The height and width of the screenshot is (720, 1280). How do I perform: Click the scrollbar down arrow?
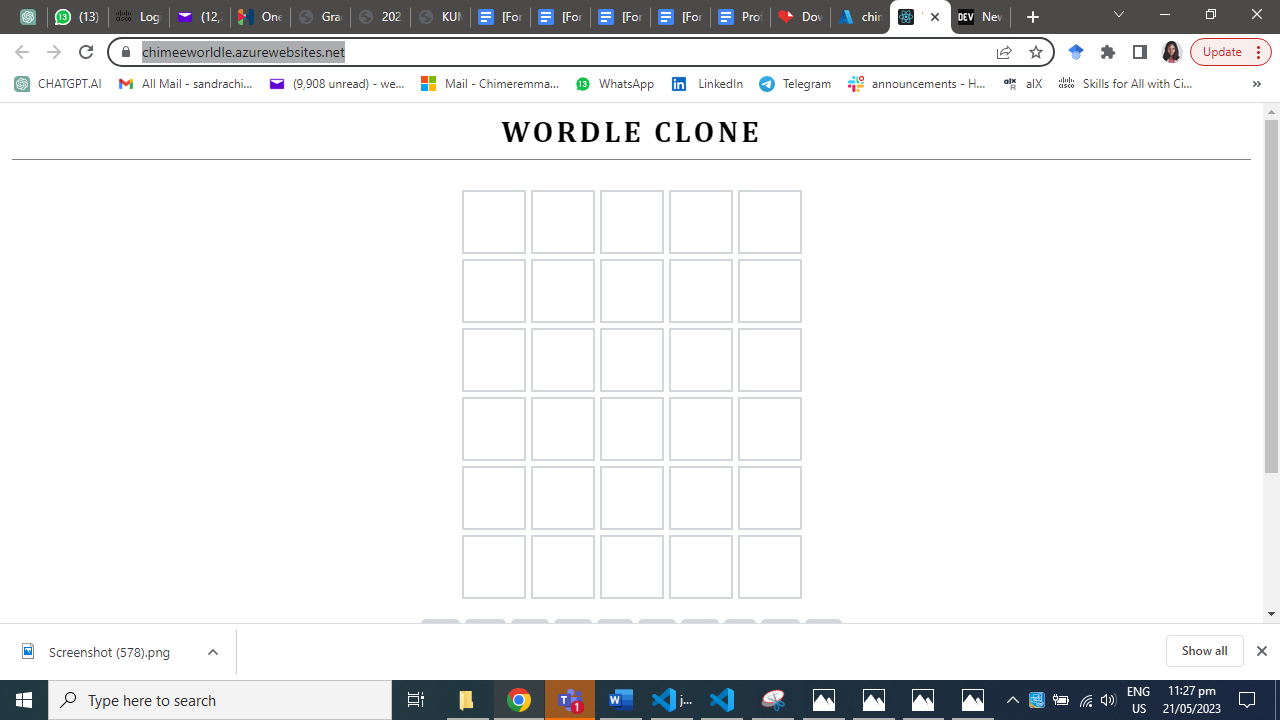coord(1272,614)
